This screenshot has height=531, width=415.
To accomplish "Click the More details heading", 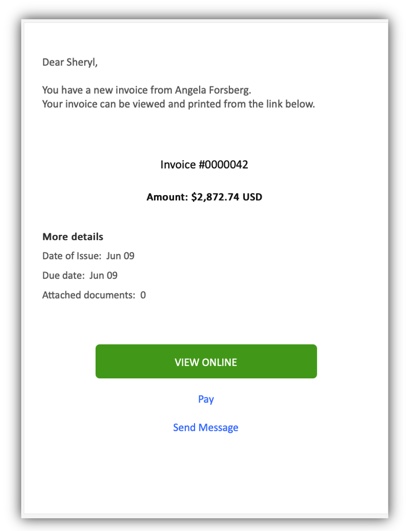I will 73,236.
